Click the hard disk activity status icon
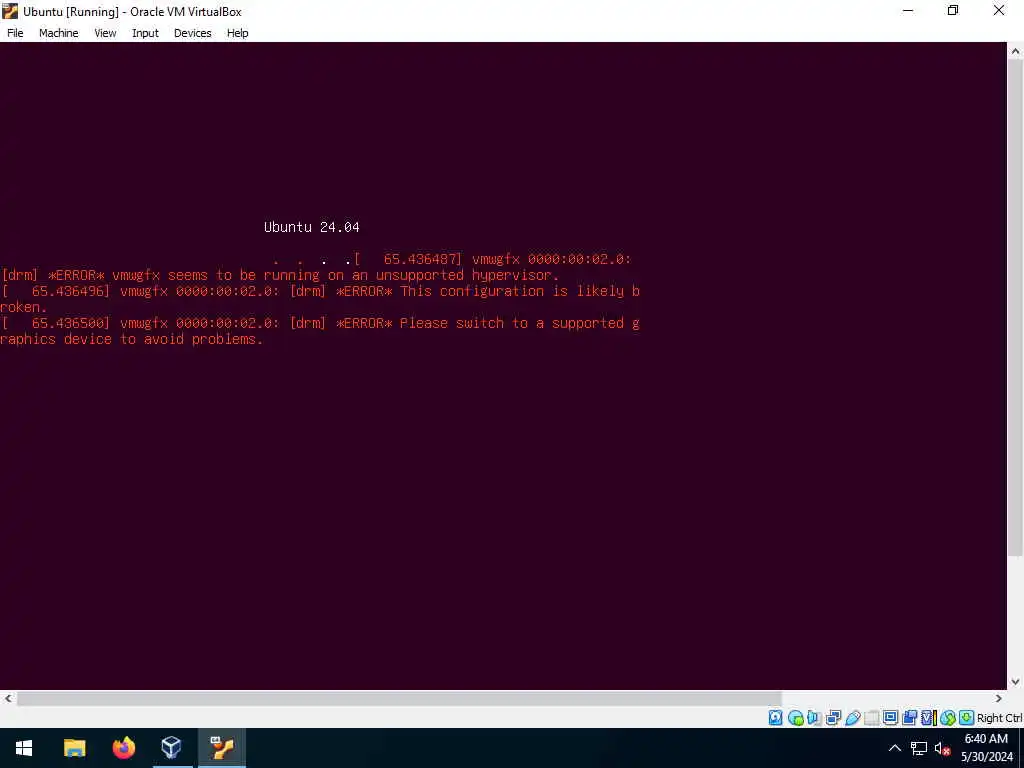 click(x=775, y=718)
